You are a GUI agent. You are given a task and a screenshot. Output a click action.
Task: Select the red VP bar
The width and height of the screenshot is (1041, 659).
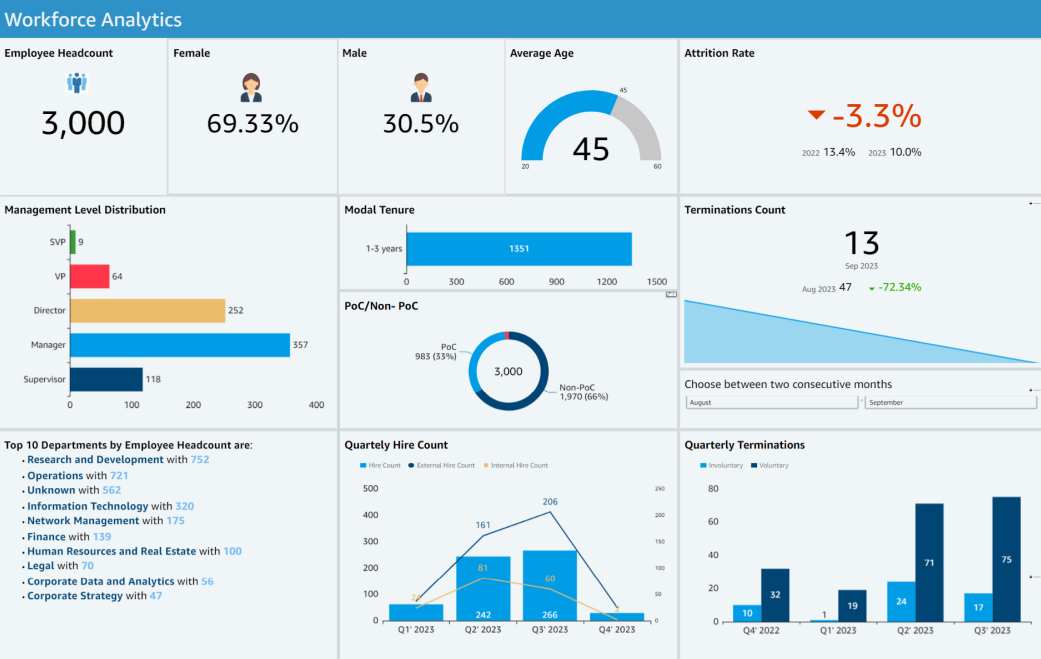[90, 276]
